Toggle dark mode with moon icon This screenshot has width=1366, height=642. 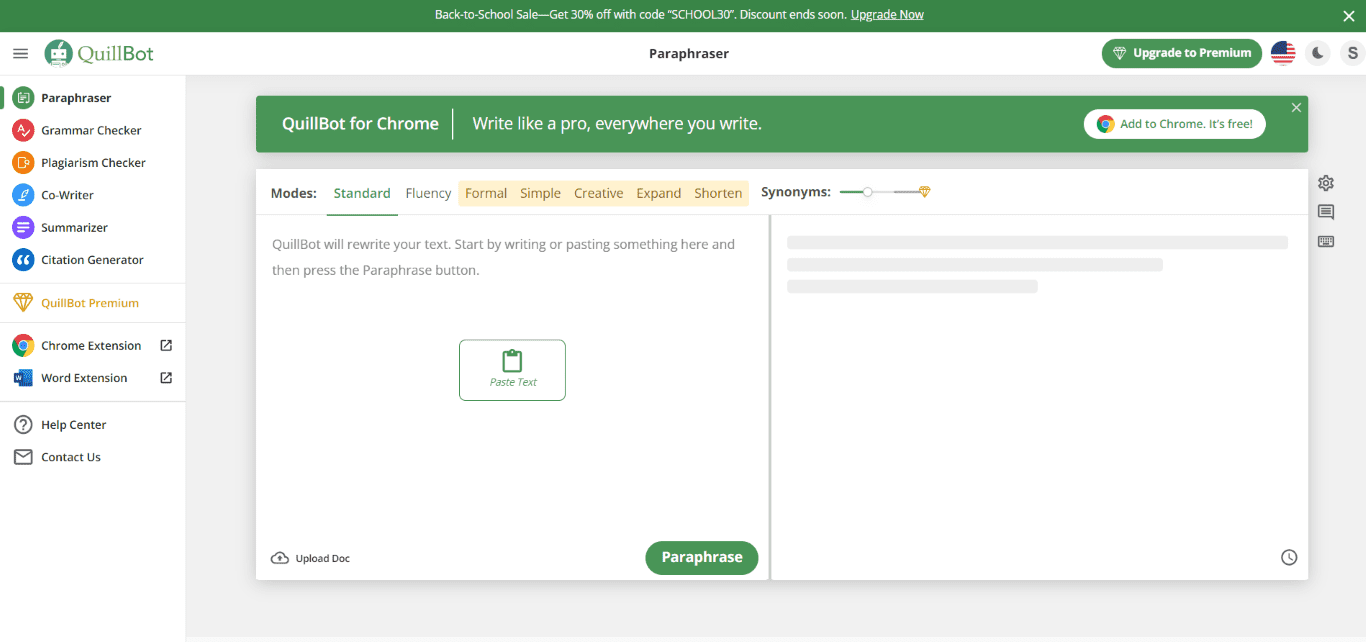[x=1318, y=53]
